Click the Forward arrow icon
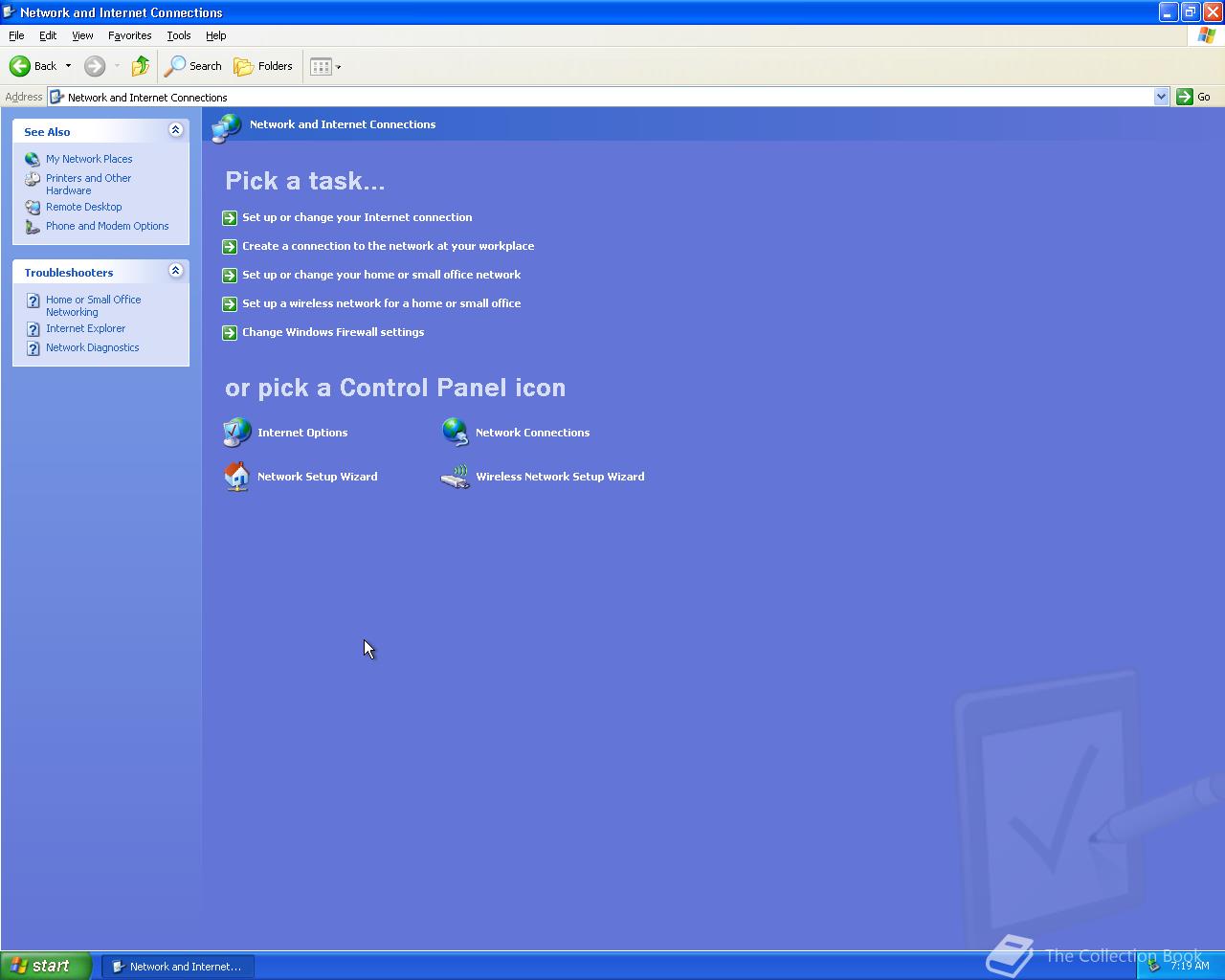The width and height of the screenshot is (1225, 980). (94, 66)
